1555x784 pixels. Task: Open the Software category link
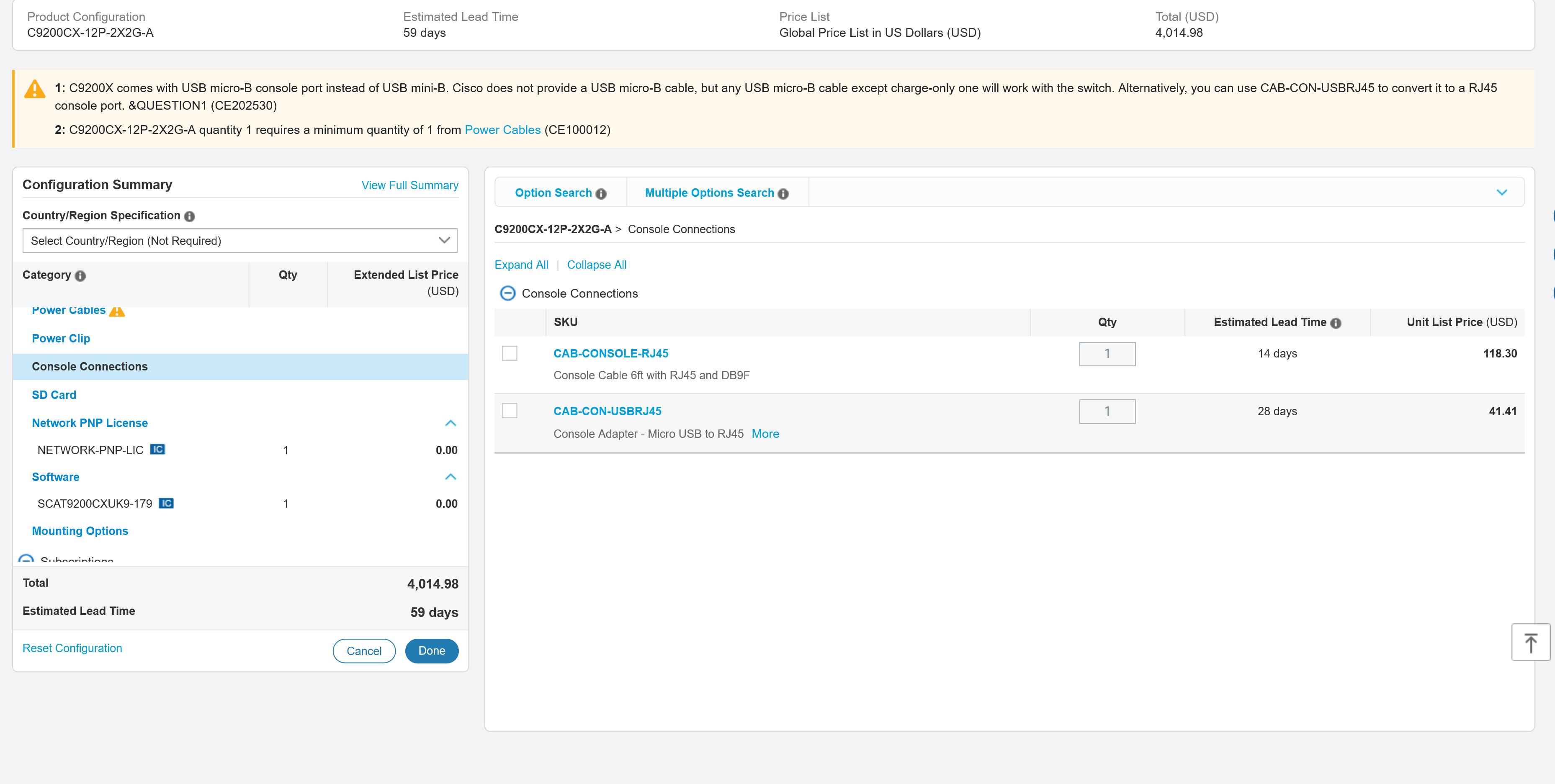[56, 477]
